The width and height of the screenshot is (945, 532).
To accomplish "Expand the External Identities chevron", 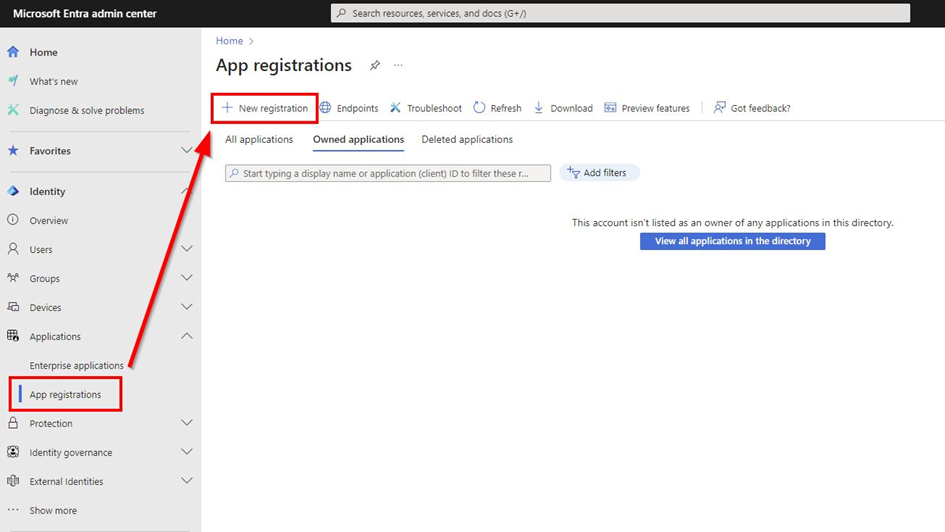I will [x=187, y=480].
